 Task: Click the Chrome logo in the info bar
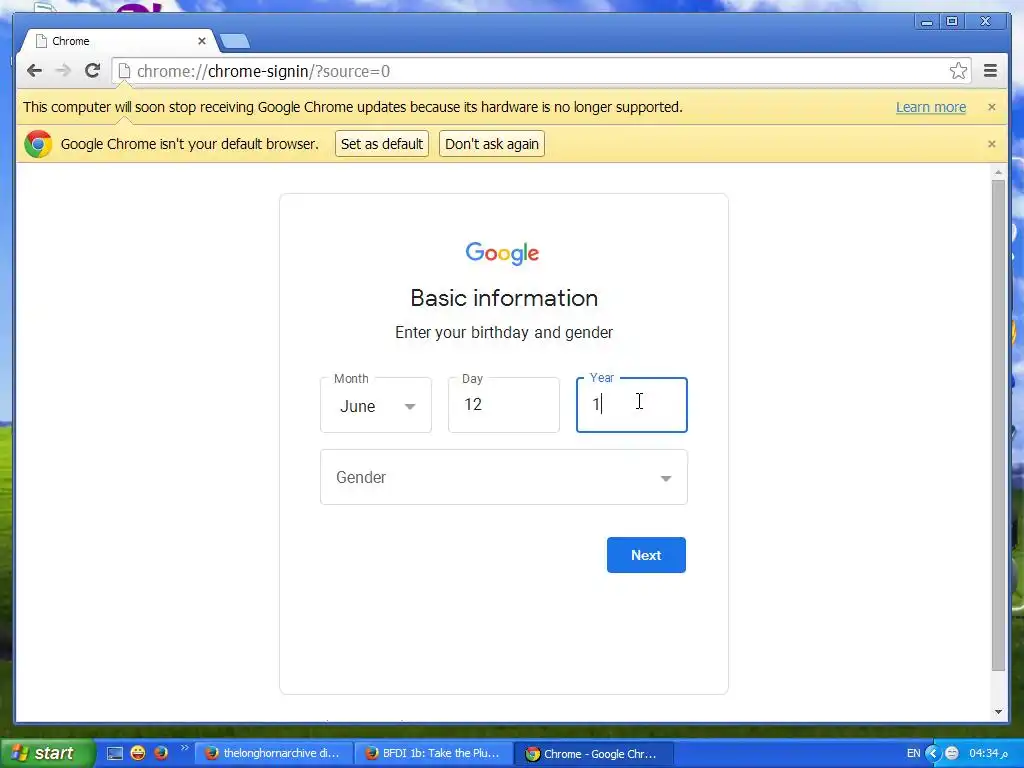tap(38, 144)
